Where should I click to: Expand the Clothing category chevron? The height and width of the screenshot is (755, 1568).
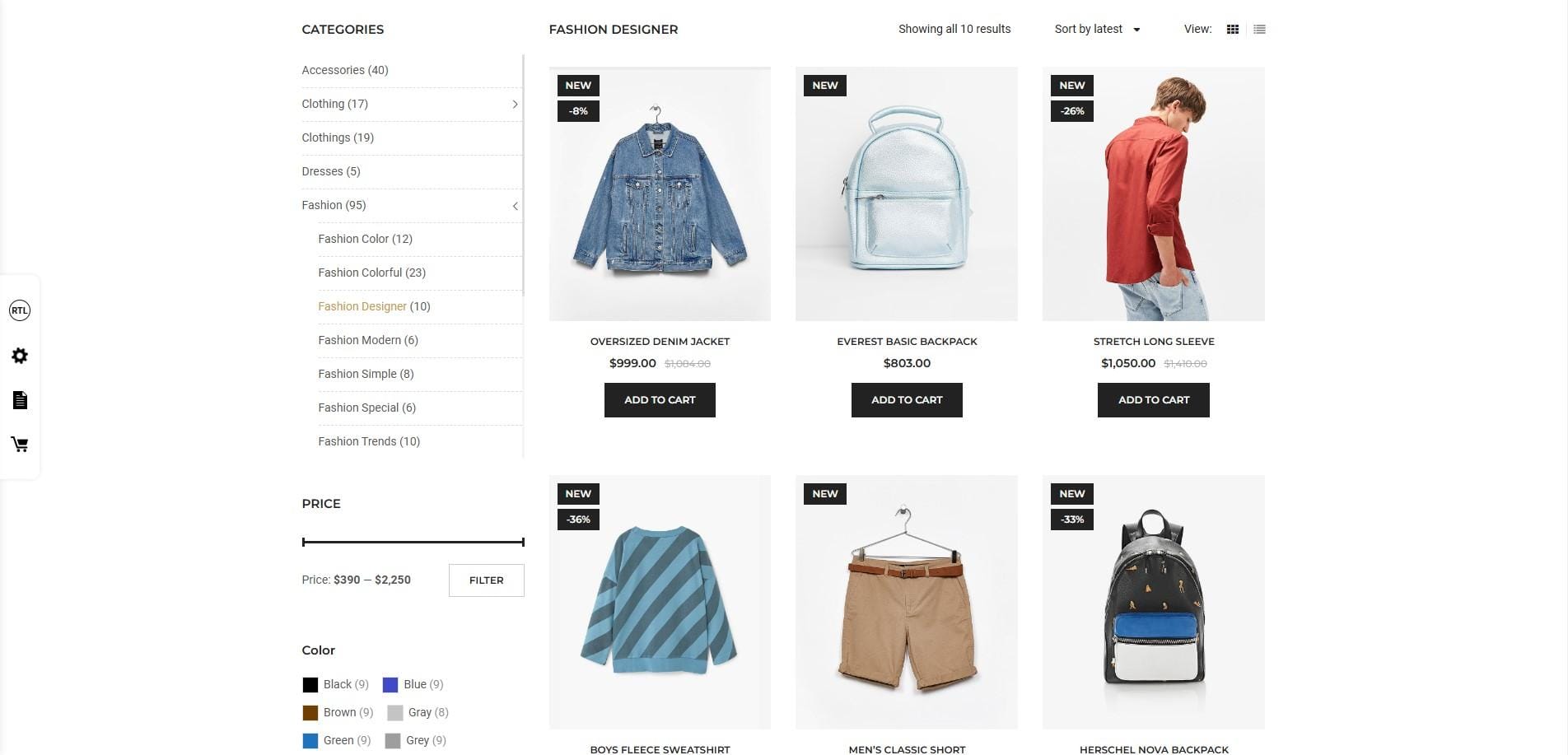click(515, 105)
